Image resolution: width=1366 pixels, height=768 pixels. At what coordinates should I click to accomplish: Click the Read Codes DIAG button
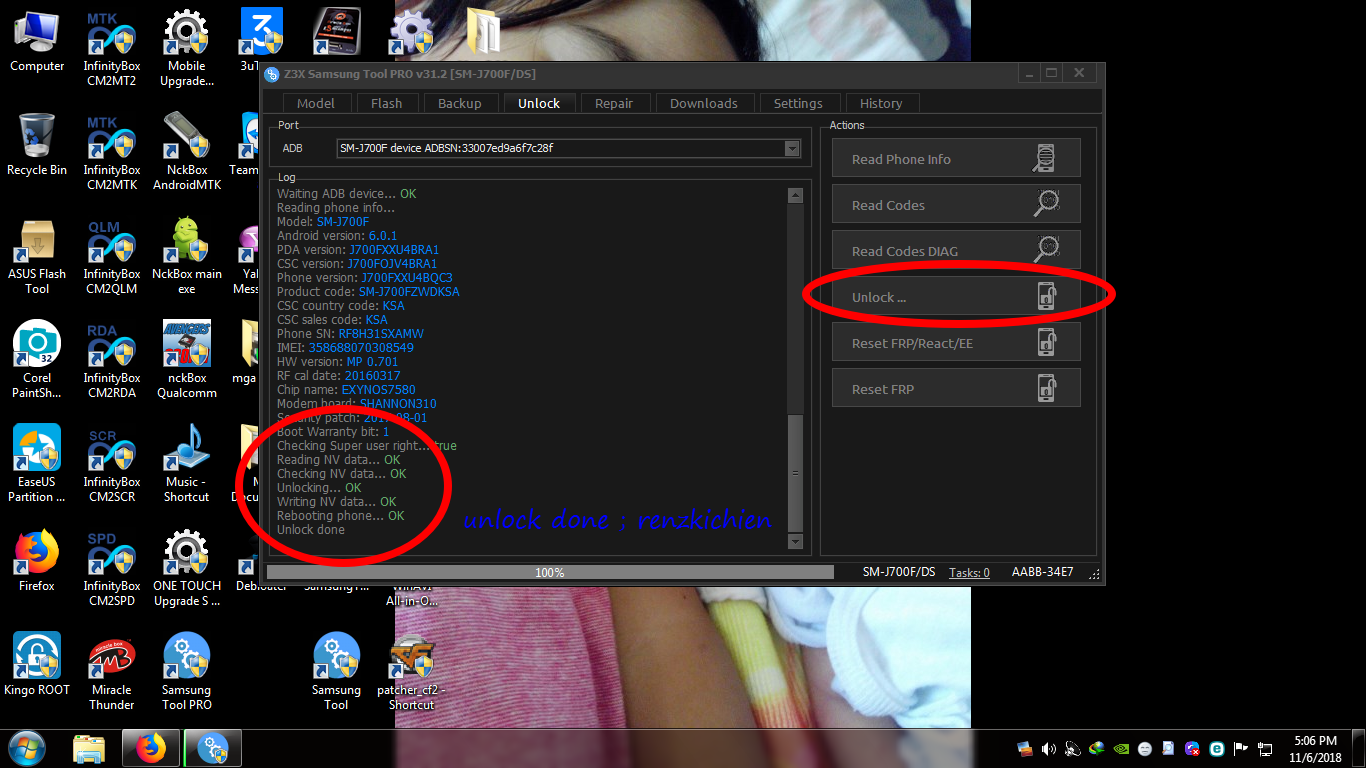[x=956, y=250]
